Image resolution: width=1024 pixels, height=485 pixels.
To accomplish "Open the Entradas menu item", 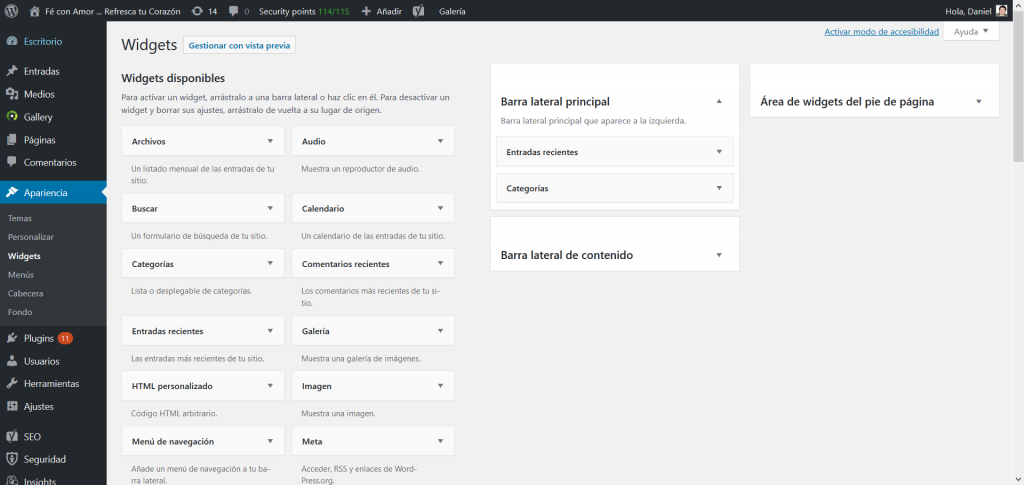I will pyautogui.click(x=41, y=71).
